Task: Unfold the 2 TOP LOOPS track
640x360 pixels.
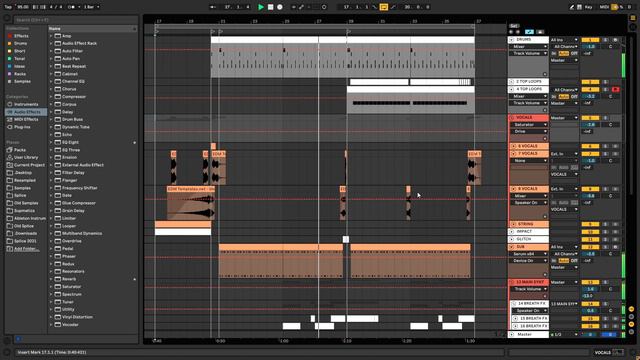Action: (x=511, y=82)
